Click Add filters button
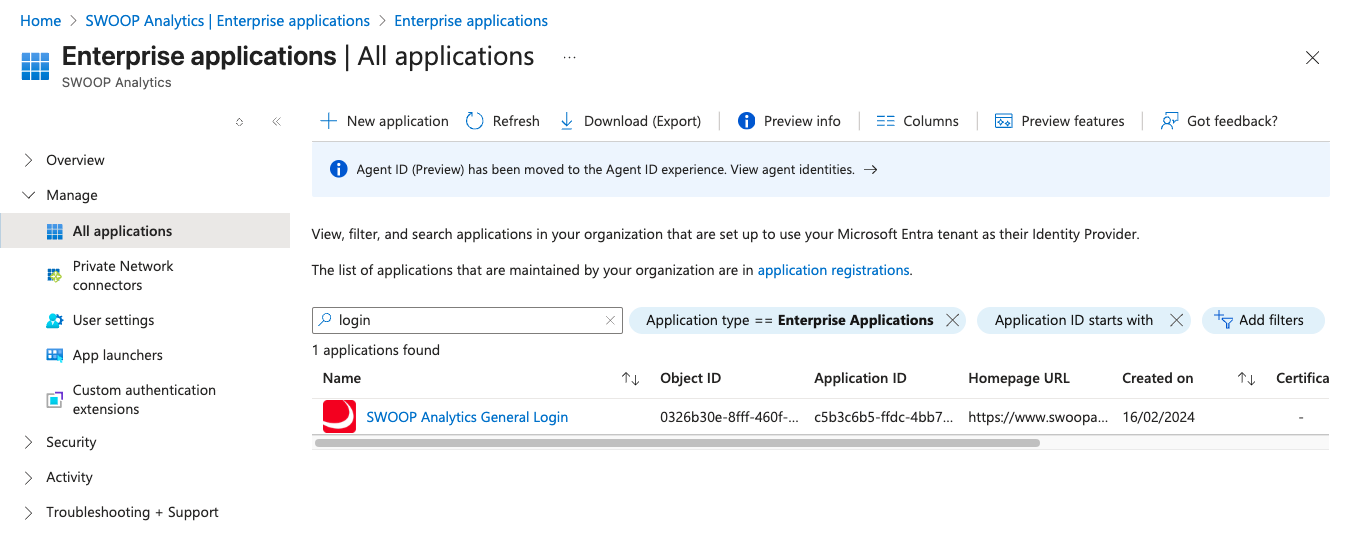Screen dimensions: 1349x545 1263,320
